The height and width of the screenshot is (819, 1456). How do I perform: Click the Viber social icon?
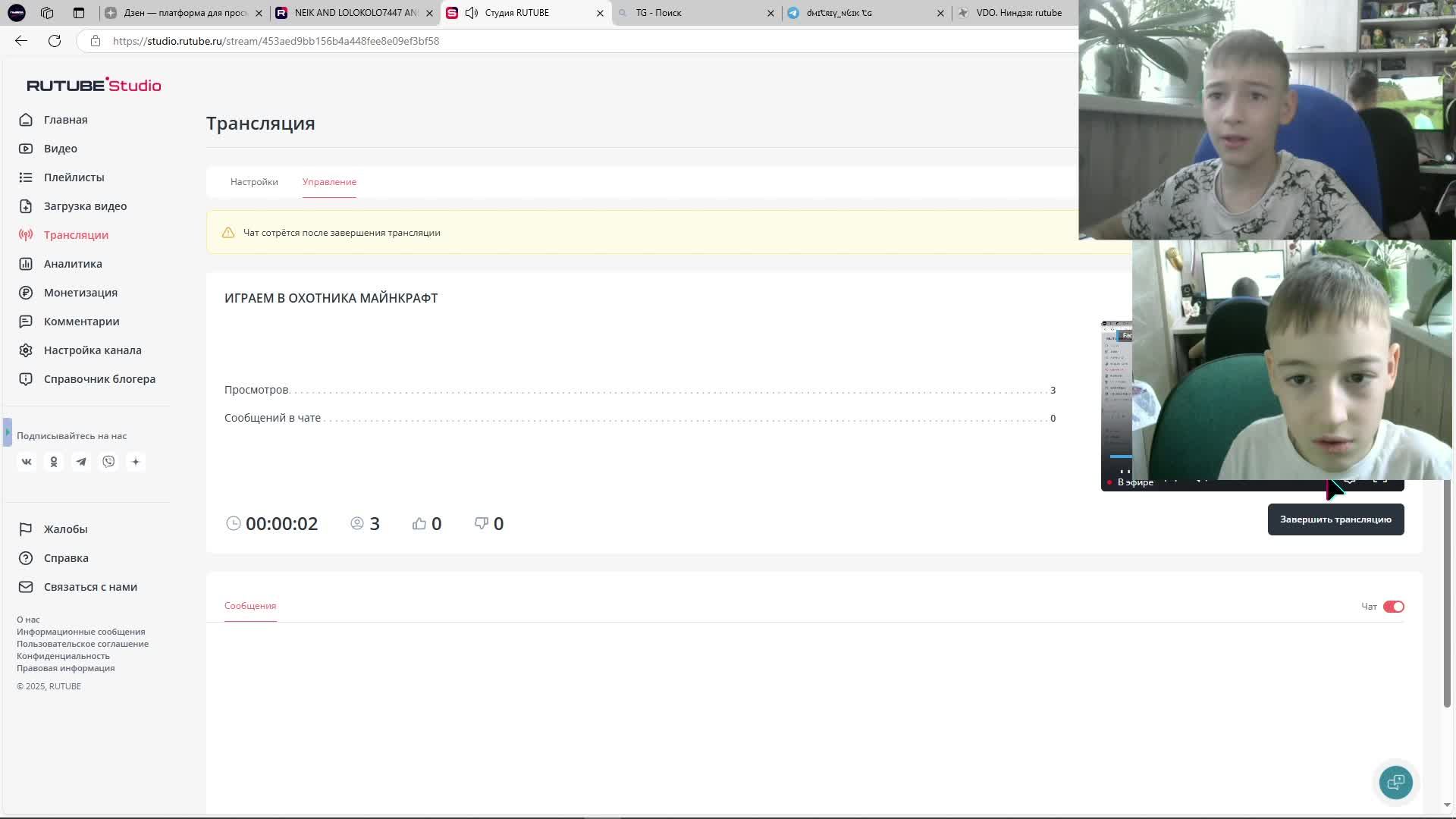pos(108,462)
